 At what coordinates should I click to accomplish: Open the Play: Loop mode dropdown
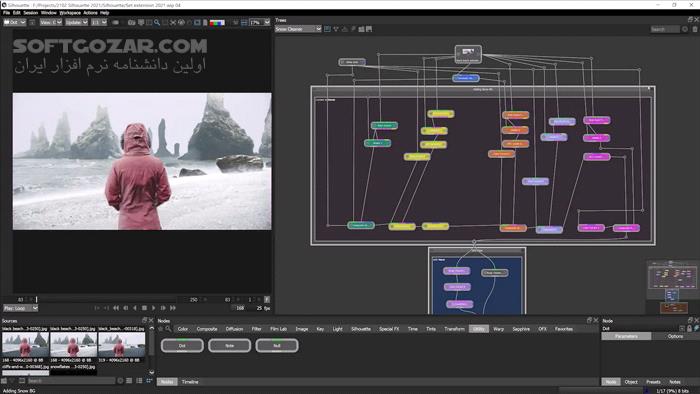[21, 308]
